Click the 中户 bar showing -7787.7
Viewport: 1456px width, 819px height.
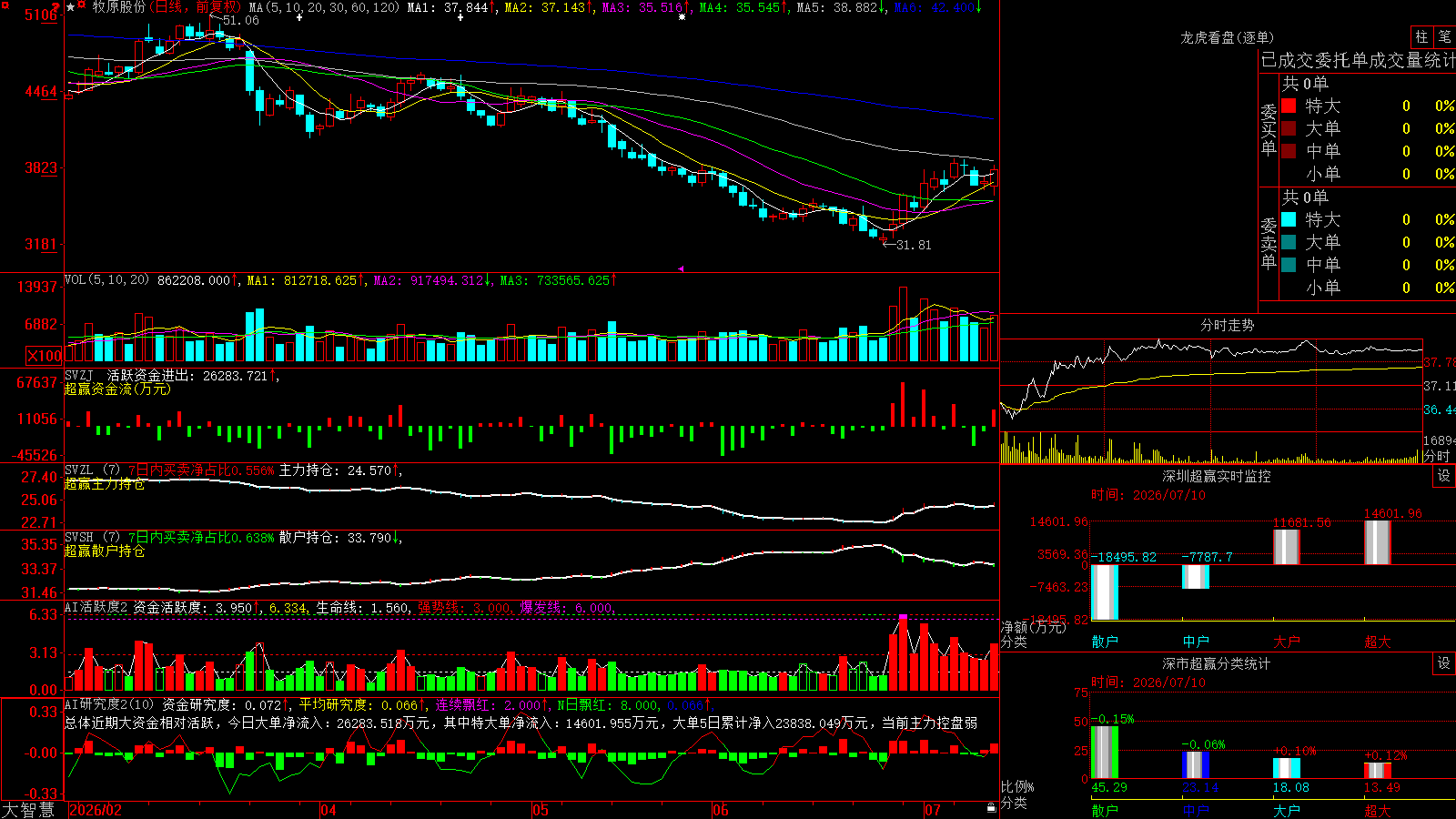(x=1196, y=577)
